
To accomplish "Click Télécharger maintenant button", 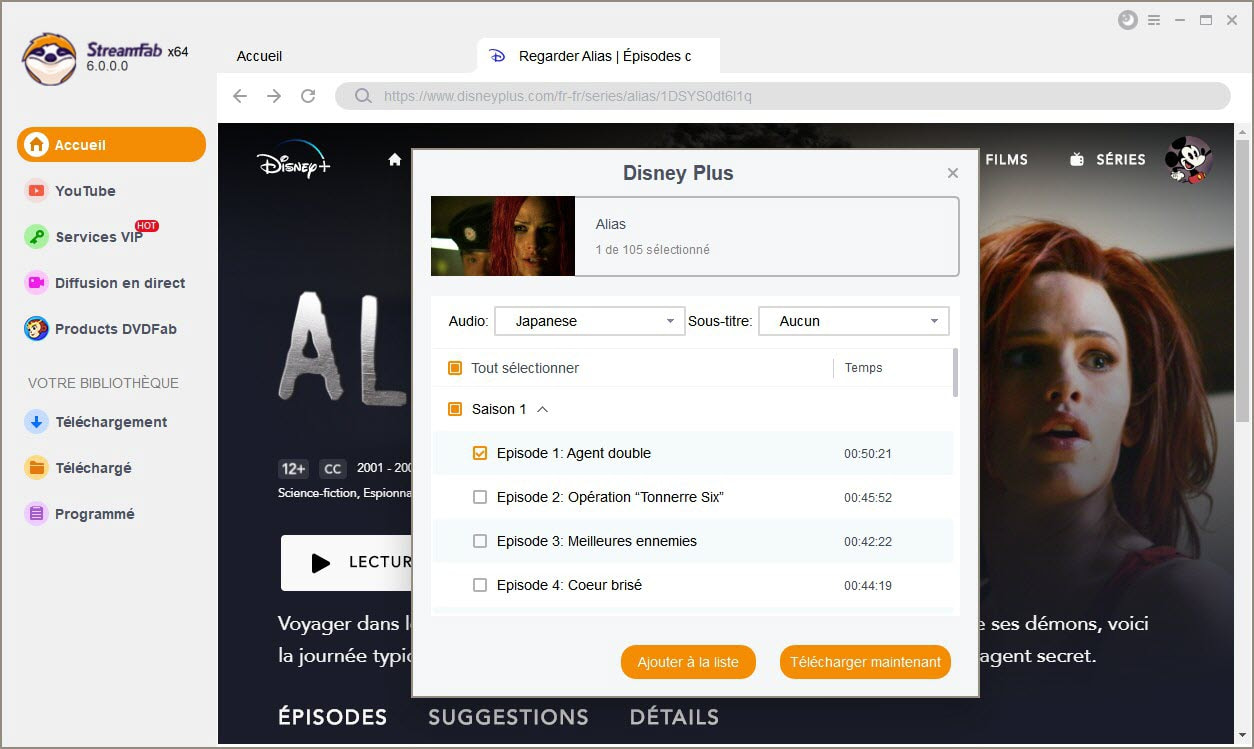I will pyautogui.click(x=865, y=662).
